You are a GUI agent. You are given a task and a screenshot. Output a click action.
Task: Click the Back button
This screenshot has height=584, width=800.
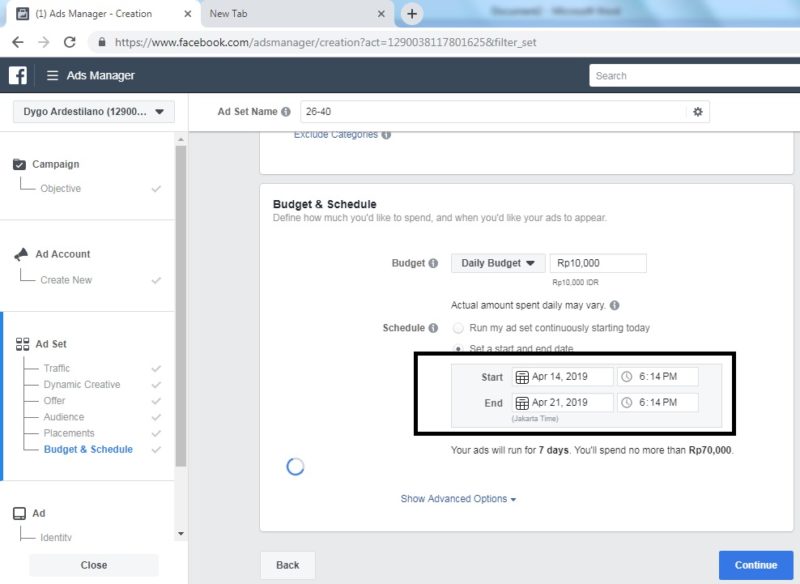tap(288, 565)
